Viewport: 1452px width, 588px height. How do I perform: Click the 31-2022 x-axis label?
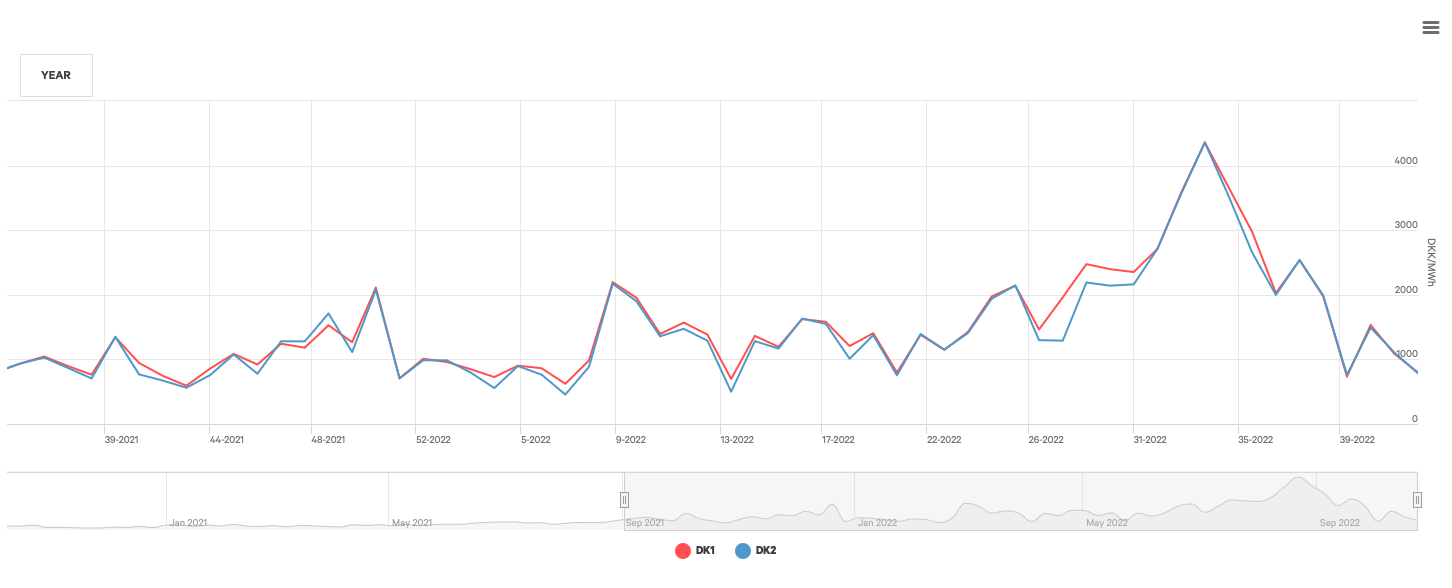tap(1149, 439)
